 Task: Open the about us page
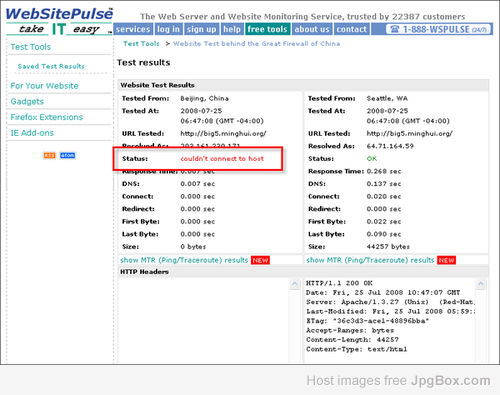(312, 29)
